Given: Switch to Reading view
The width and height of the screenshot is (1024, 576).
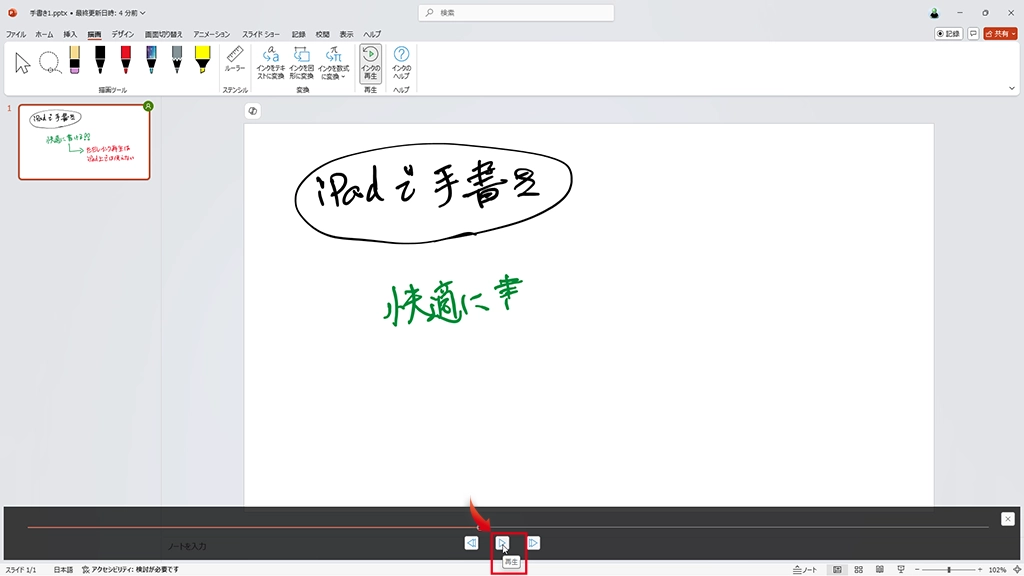Looking at the screenshot, I should (x=880, y=569).
